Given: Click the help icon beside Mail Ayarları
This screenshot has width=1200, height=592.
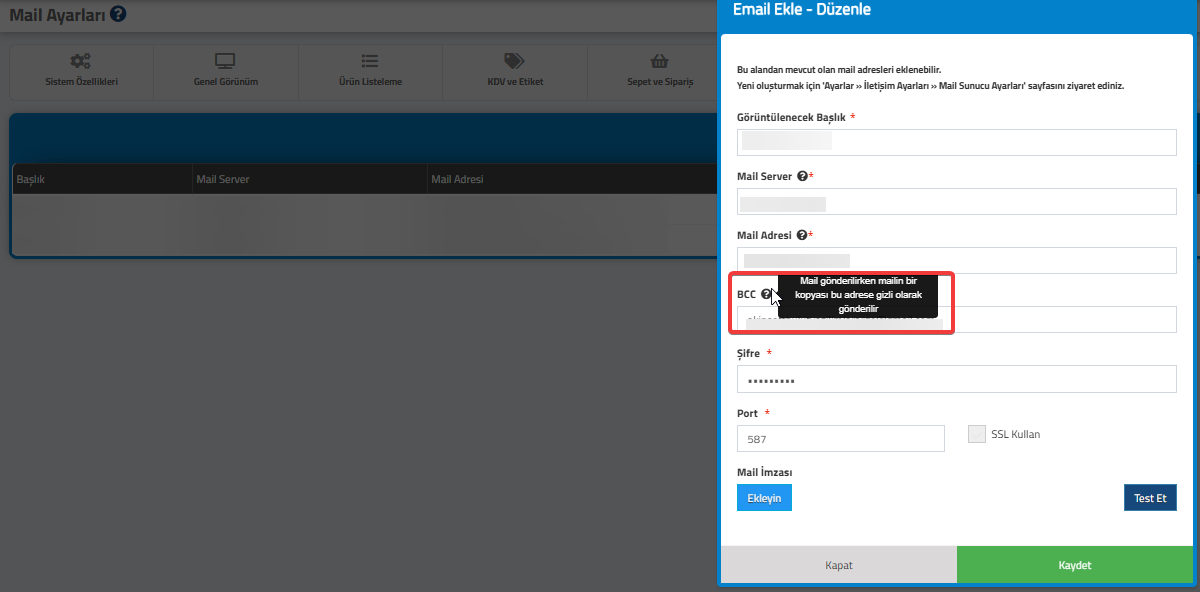Looking at the screenshot, I should [x=119, y=14].
